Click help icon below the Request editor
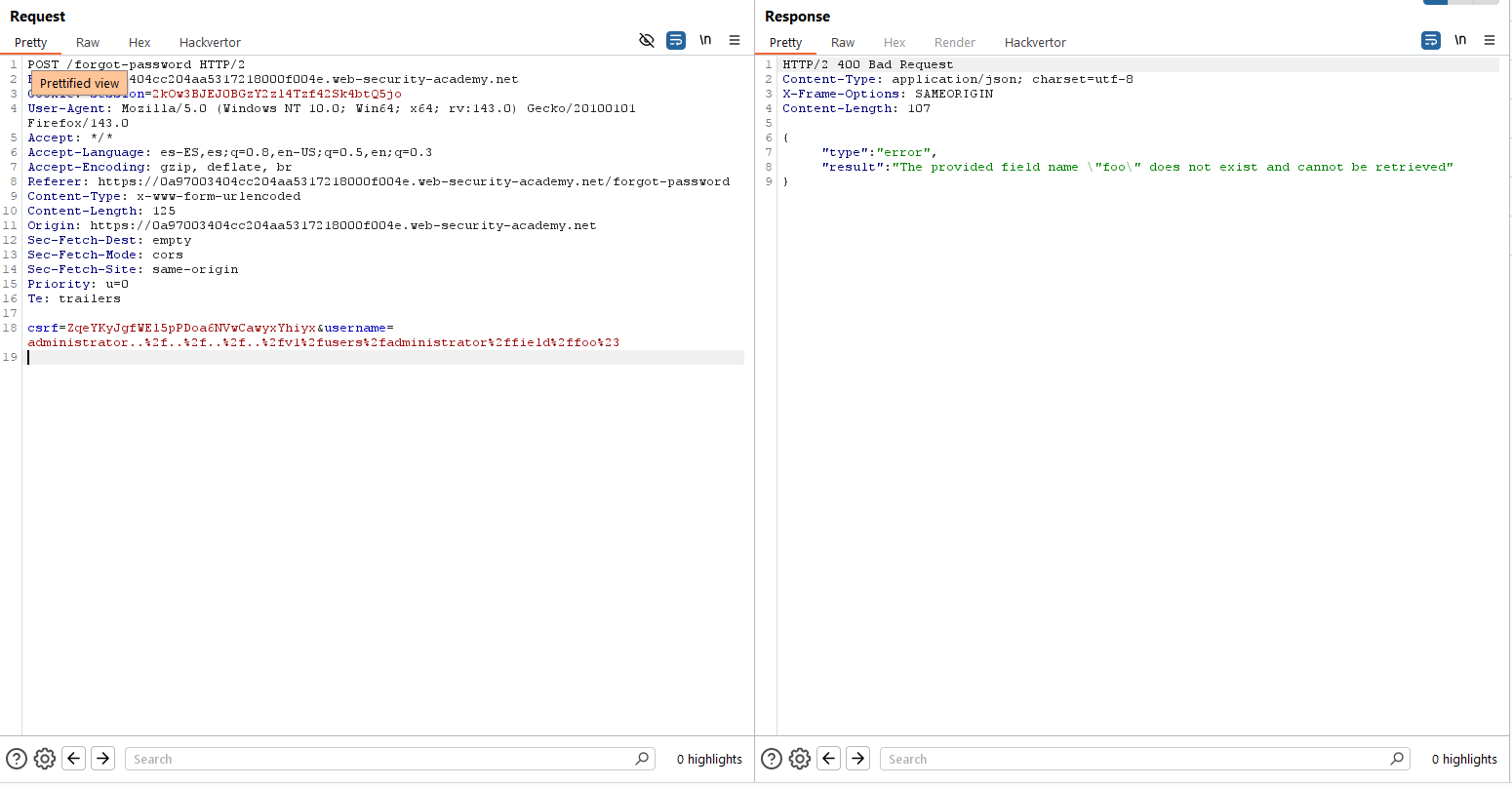This screenshot has height=787, width=1512. (x=17, y=759)
